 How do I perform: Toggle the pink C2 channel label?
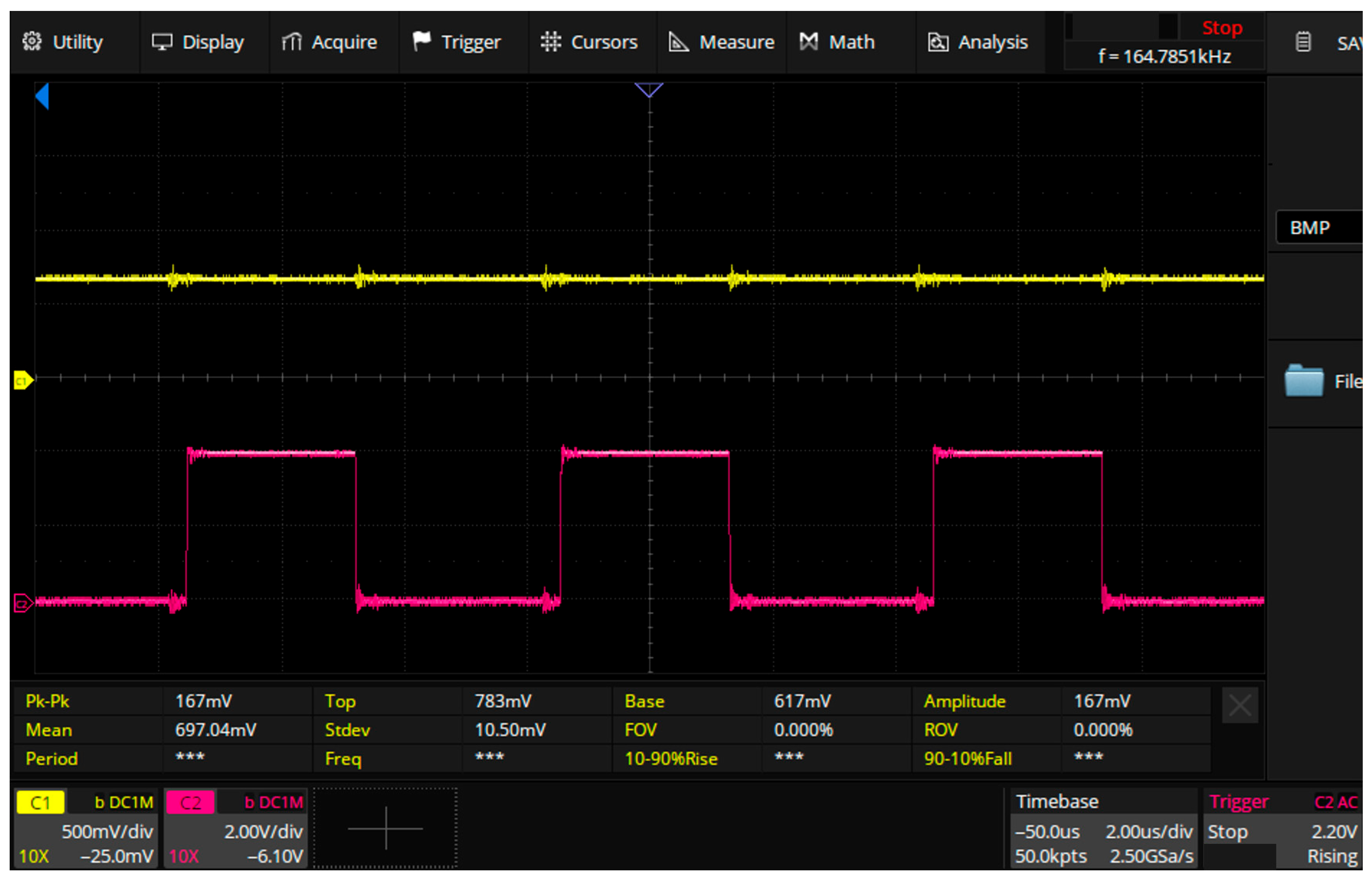[190, 803]
